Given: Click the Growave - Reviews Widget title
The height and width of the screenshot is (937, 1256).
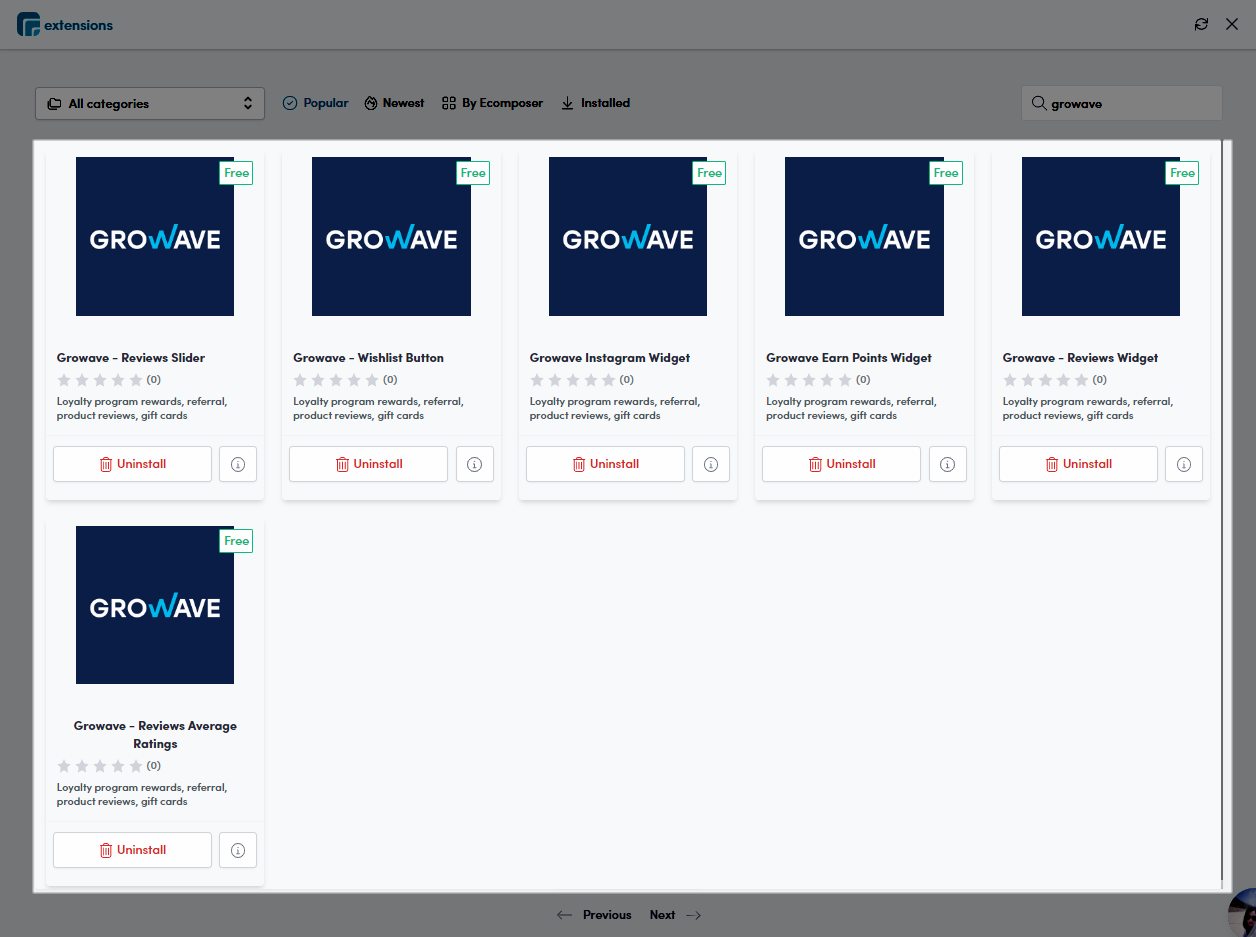Looking at the screenshot, I should pos(1080,358).
